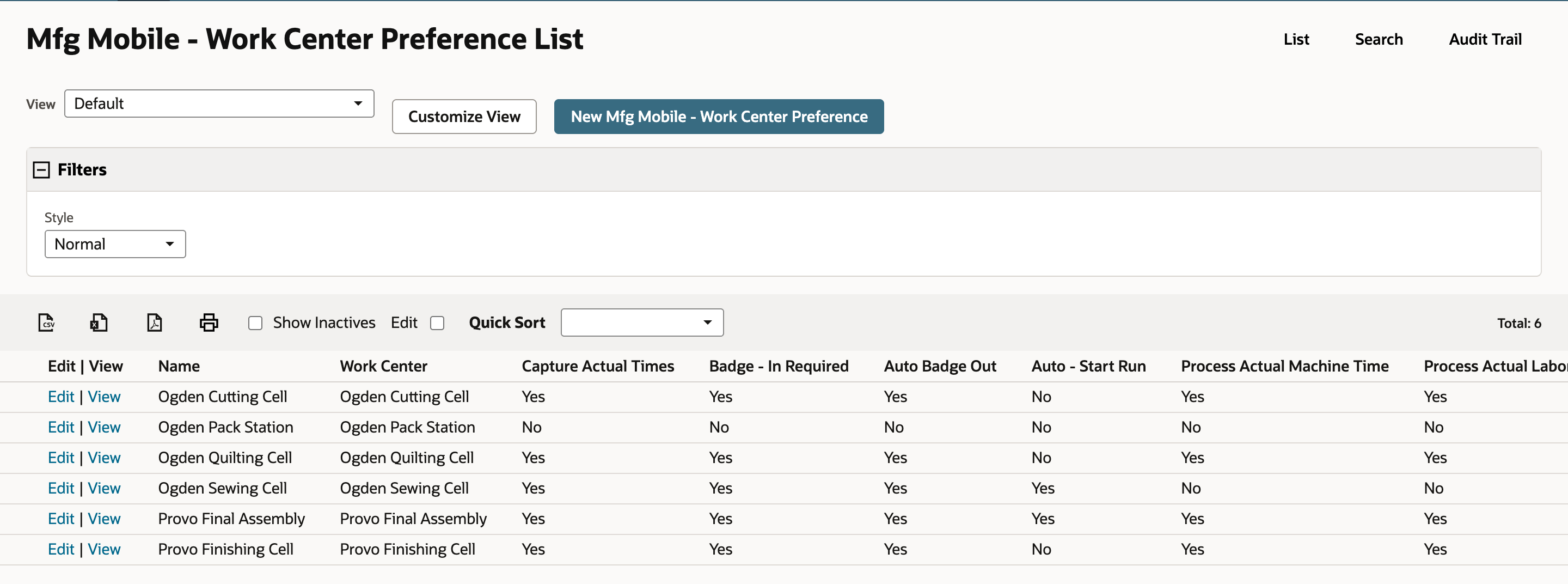
Task: Export the list as PDF
Action: (x=155, y=322)
